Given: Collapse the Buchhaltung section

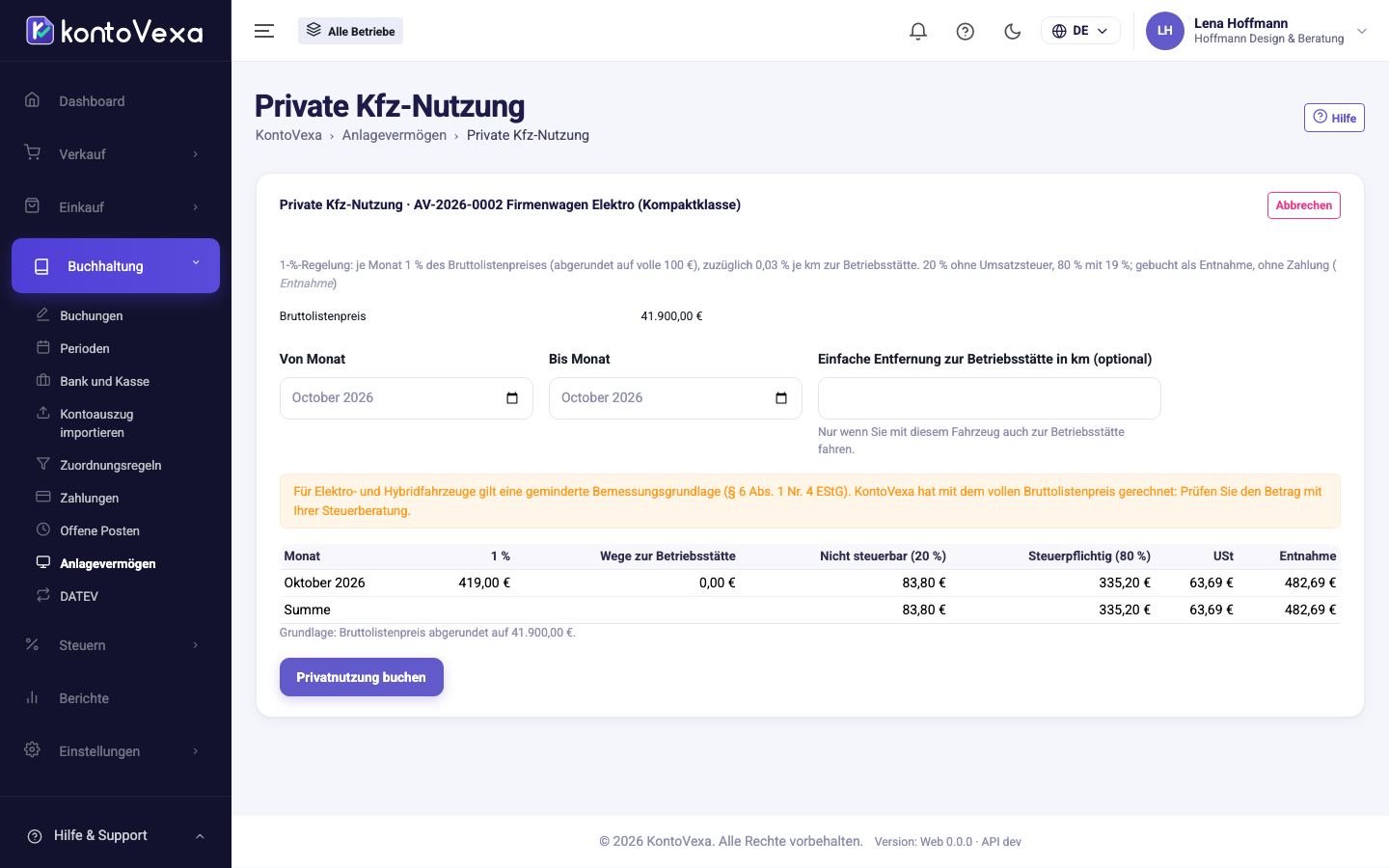Looking at the screenshot, I should pyautogui.click(x=116, y=266).
